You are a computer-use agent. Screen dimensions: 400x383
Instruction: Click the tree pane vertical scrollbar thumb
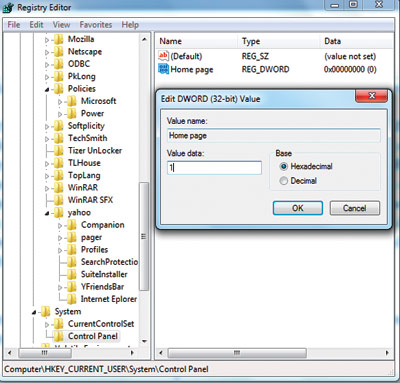pos(144,237)
